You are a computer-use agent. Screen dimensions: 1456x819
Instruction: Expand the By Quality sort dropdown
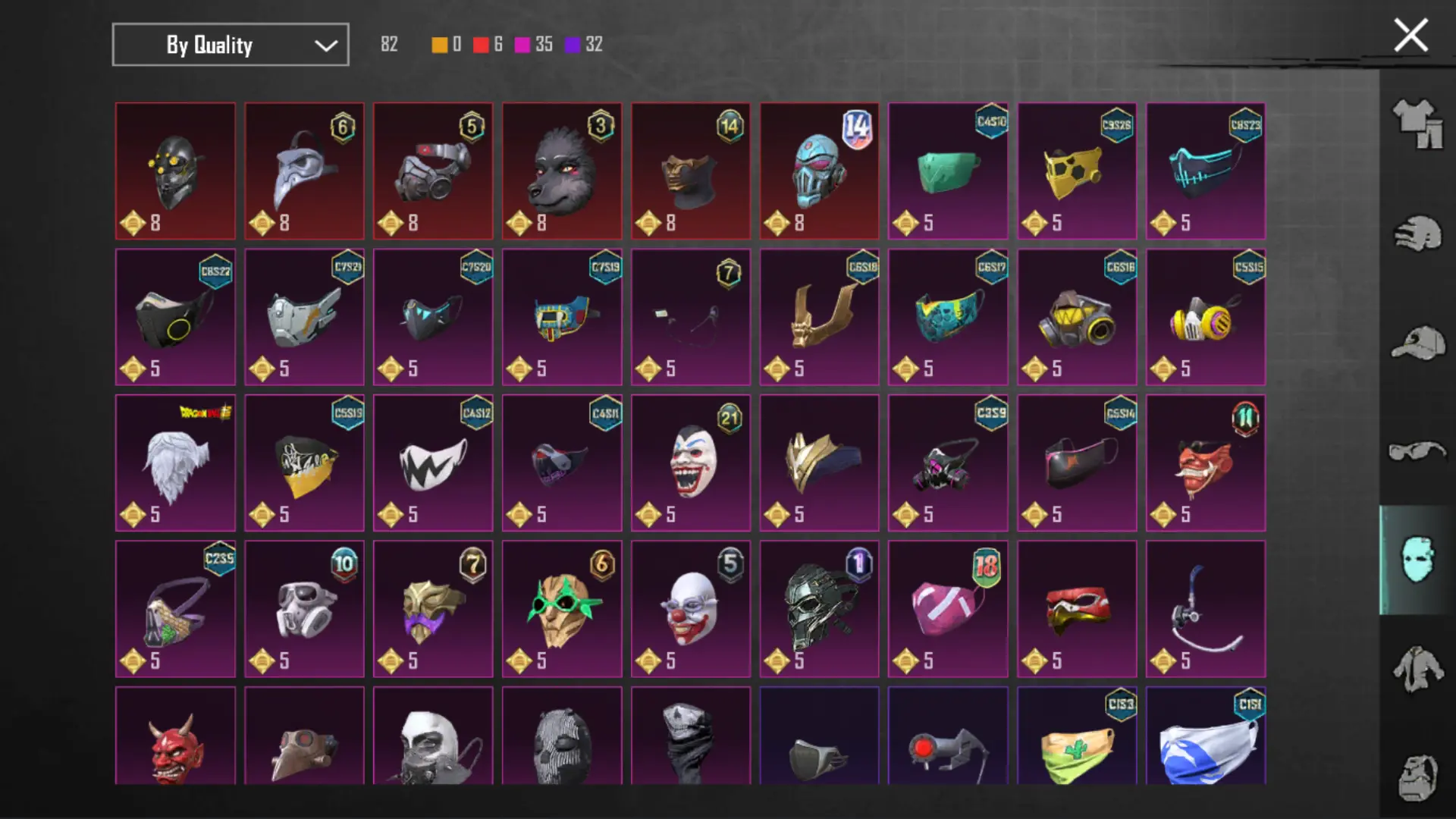231,45
